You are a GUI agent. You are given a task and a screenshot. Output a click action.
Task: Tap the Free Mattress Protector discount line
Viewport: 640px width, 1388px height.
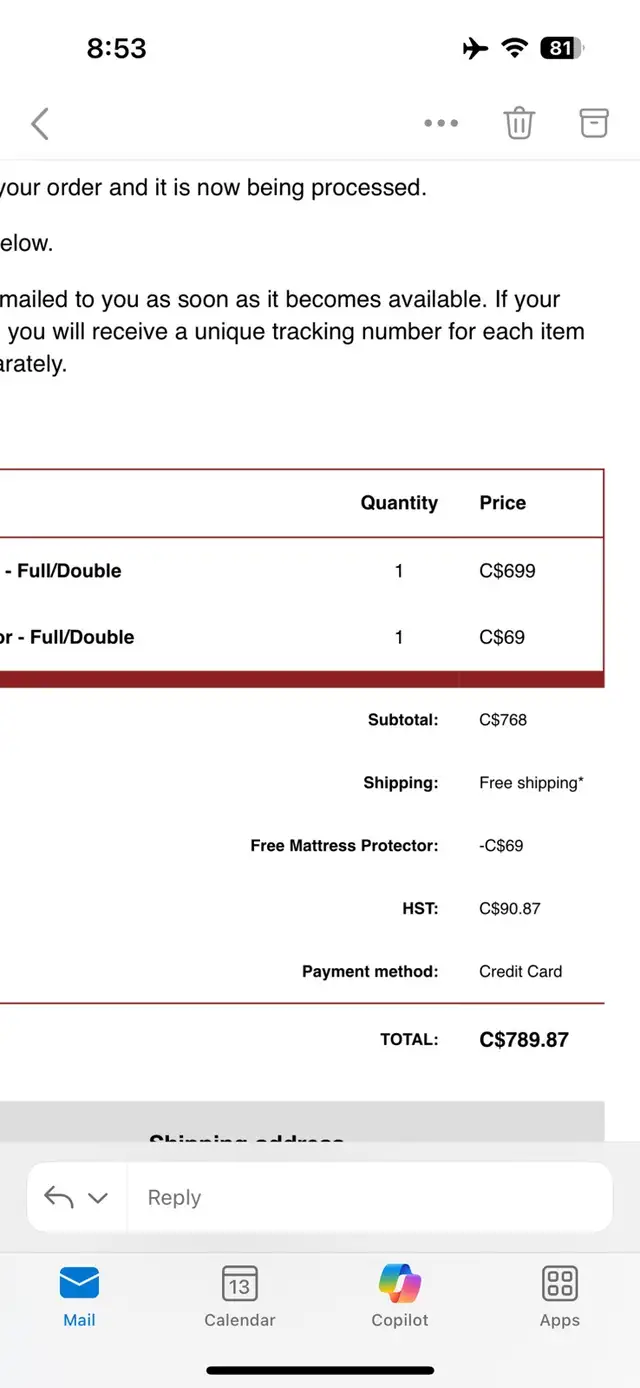(x=344, y=846)
